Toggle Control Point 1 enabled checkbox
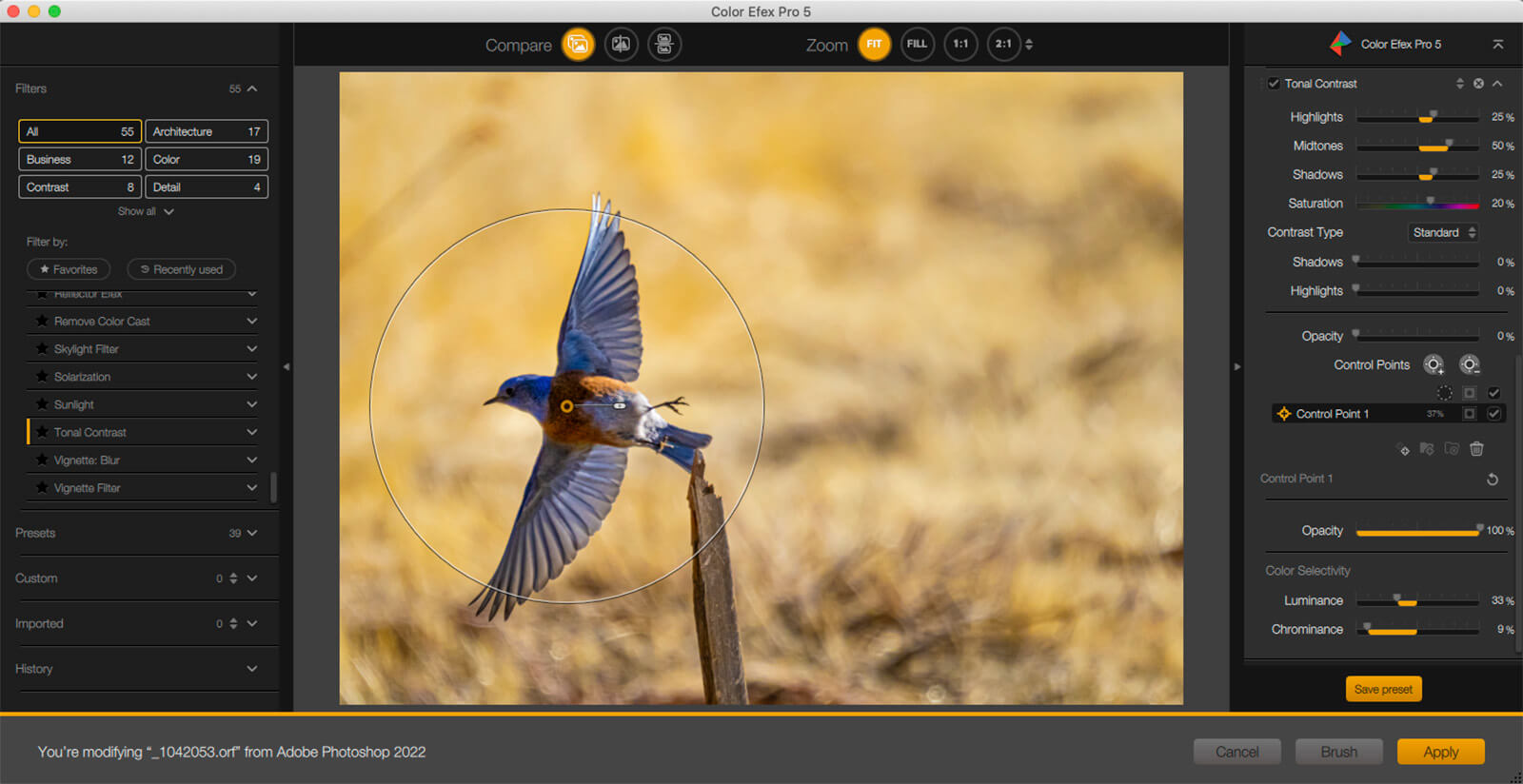Image resolution: width=1523 pixels, height=784 pixels. tap(1493, 414)
